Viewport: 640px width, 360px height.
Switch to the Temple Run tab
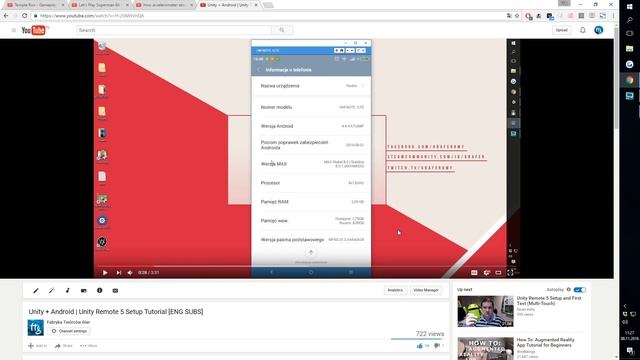point(34,5)
